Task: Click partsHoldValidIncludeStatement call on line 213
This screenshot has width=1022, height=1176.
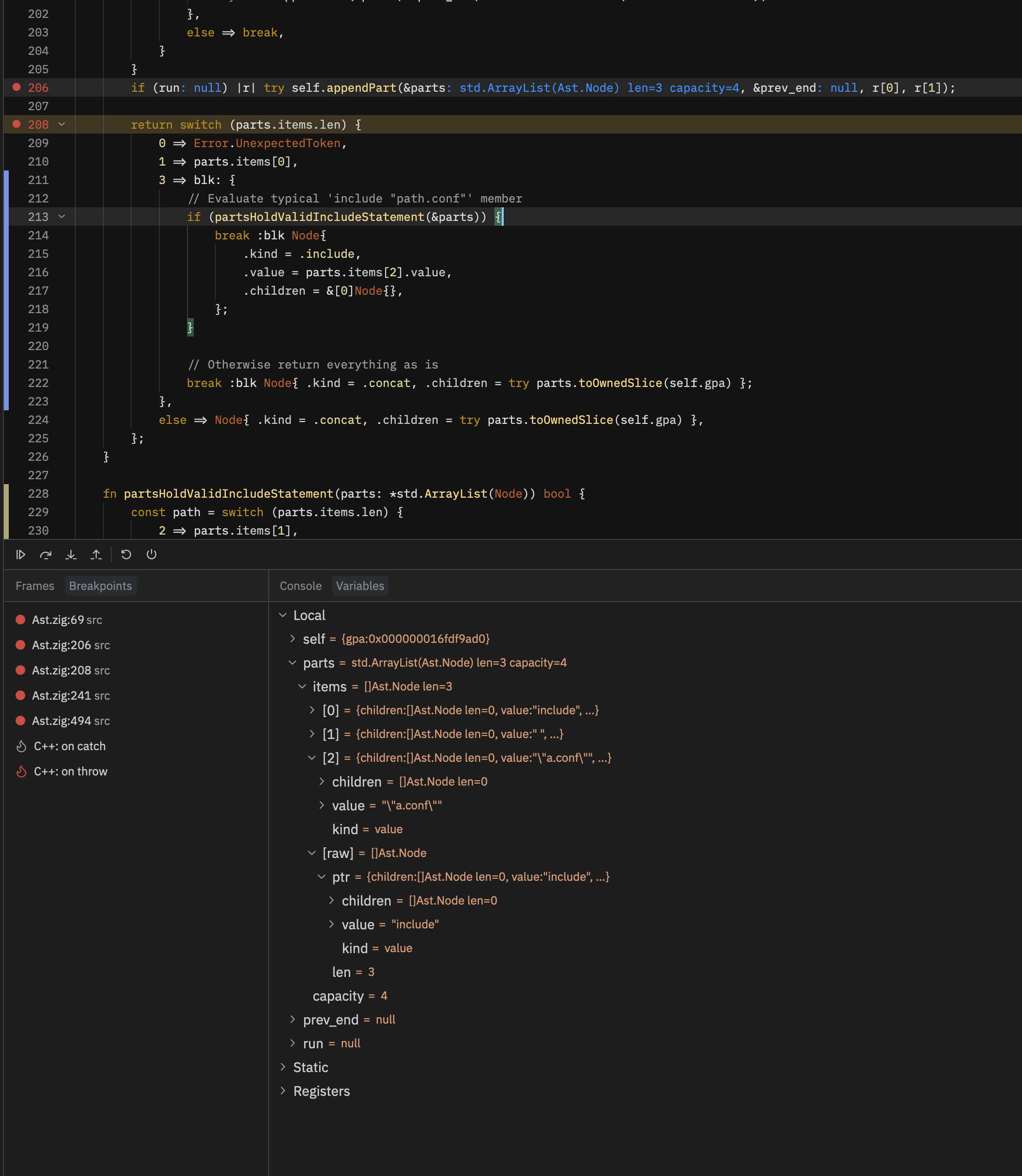Action: (320, 217)
